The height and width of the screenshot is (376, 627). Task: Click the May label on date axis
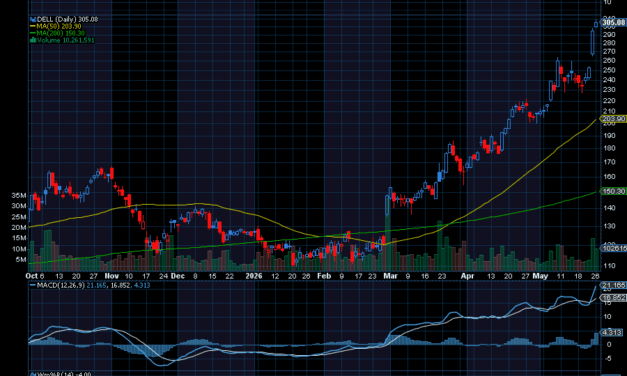coord(541,276)
